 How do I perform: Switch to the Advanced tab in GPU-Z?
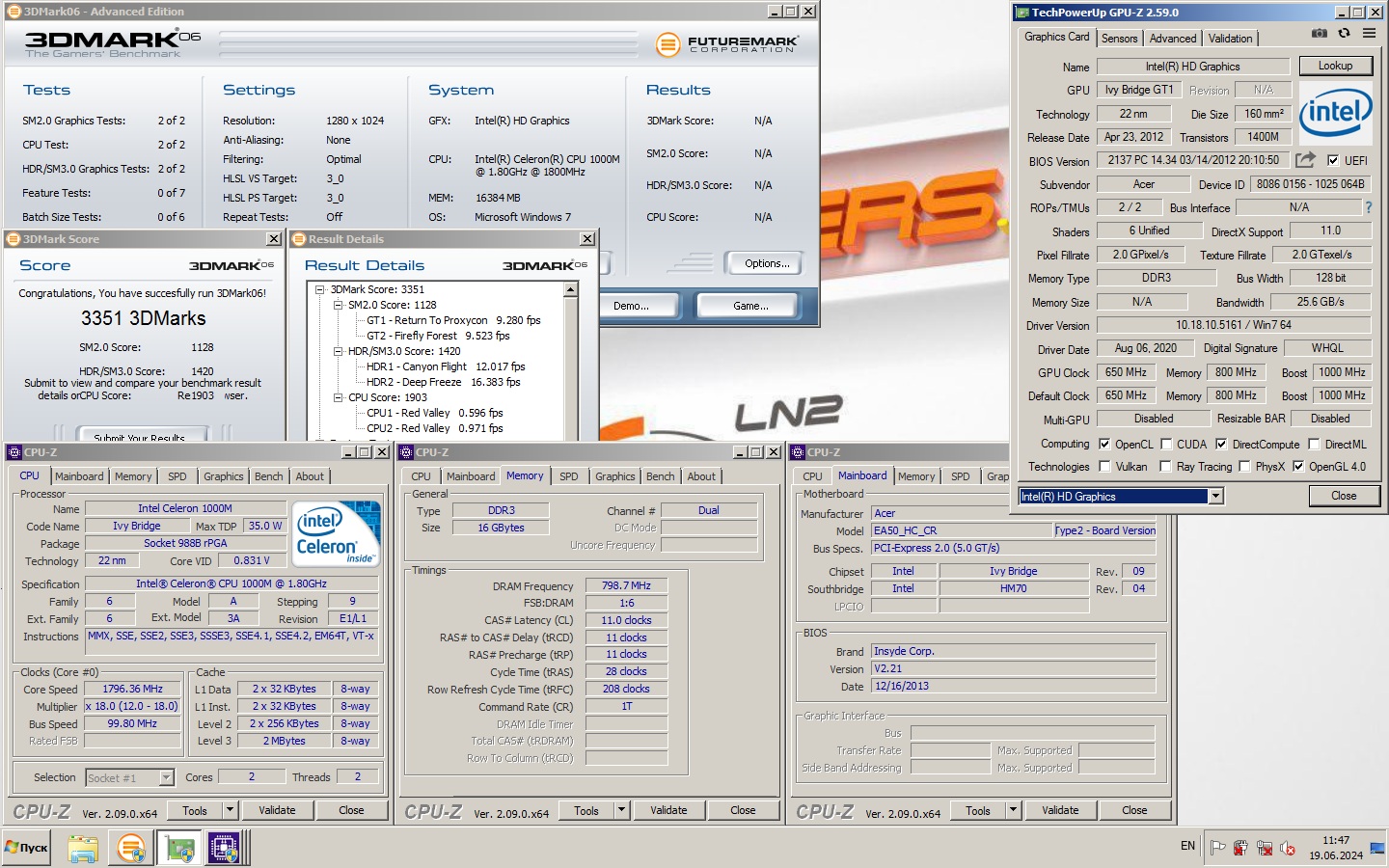[x=1173, y=39]
